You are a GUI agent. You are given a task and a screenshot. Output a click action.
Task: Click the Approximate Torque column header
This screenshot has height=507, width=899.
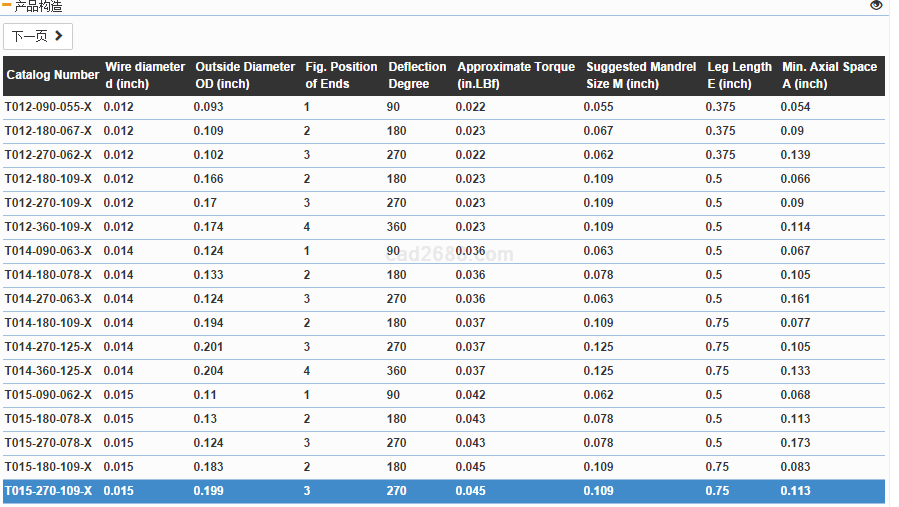516,75
